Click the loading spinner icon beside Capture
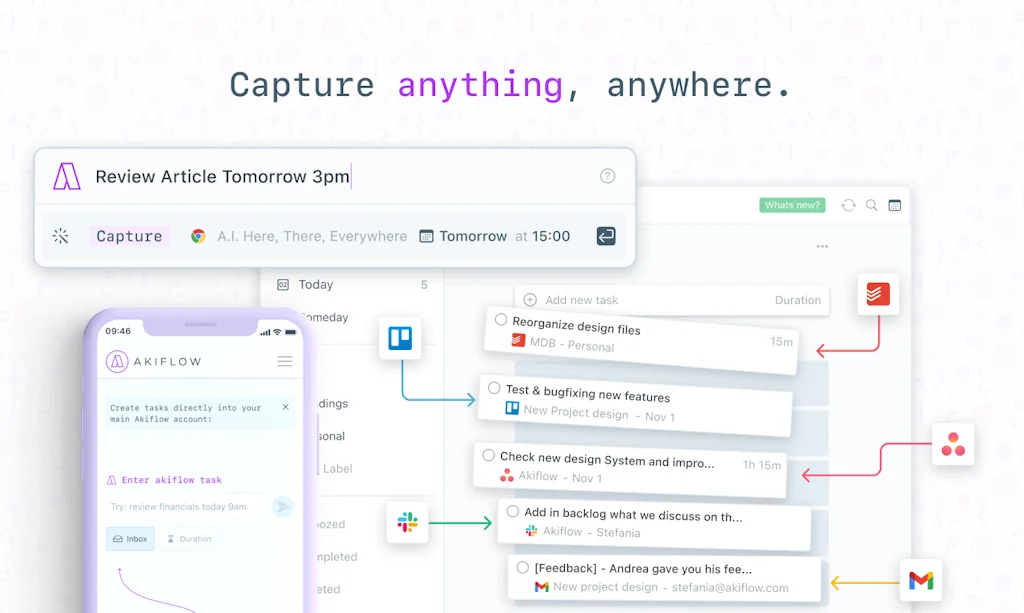Screen dimensions: 1024x613 point(61,236)
